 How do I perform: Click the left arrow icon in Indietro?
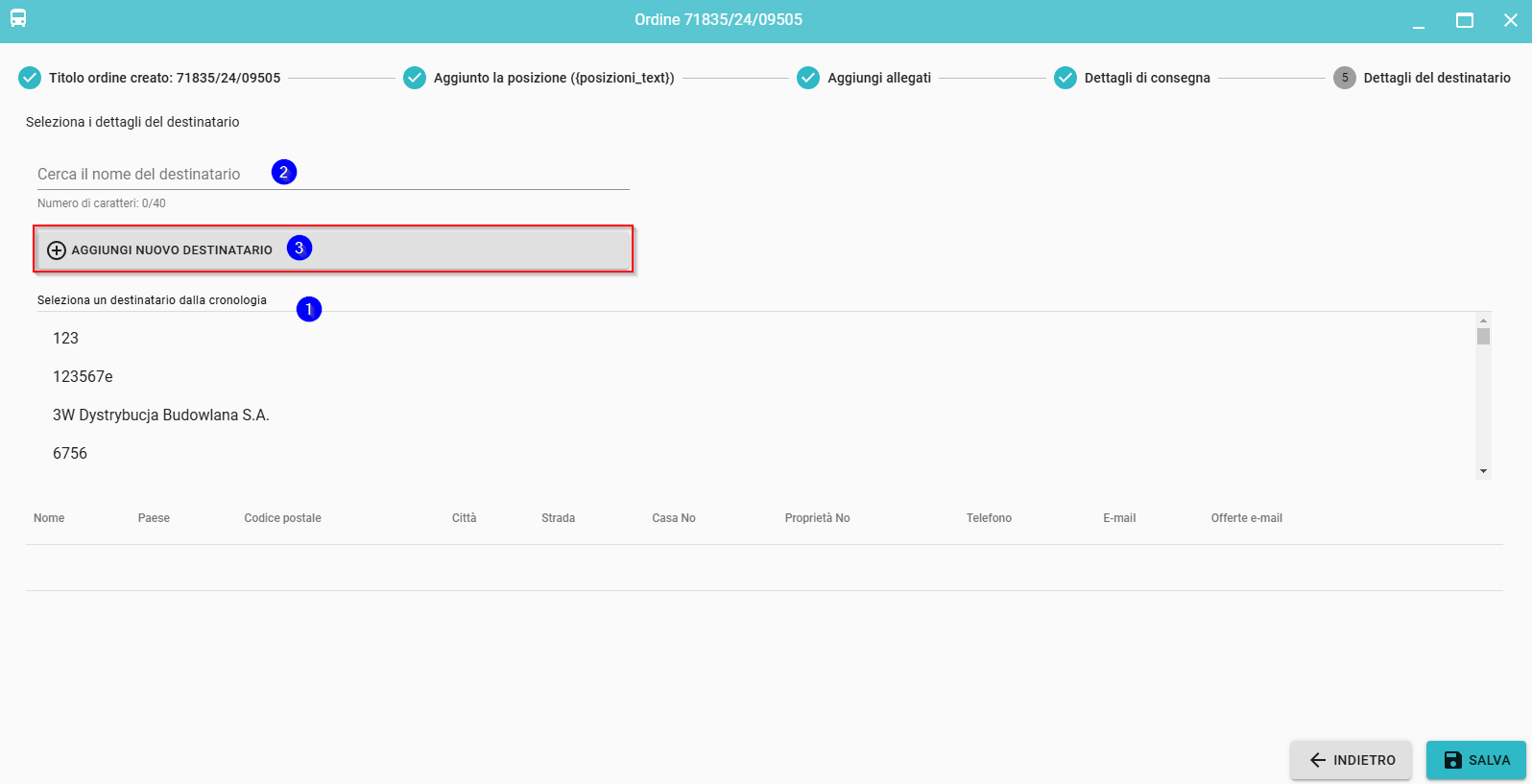point(1318,760)
